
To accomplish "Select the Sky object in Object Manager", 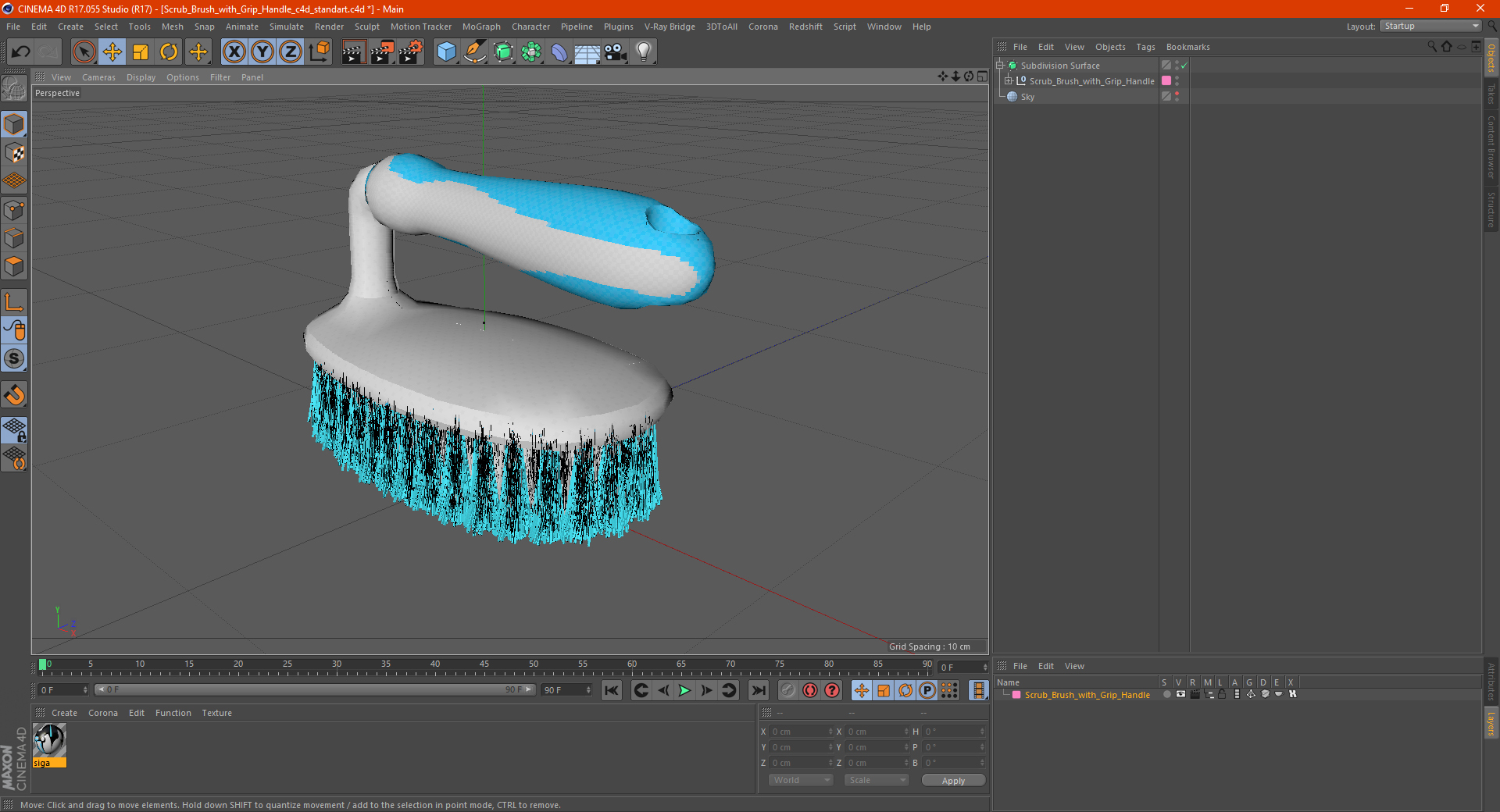I will click(x=1027, y=97).
